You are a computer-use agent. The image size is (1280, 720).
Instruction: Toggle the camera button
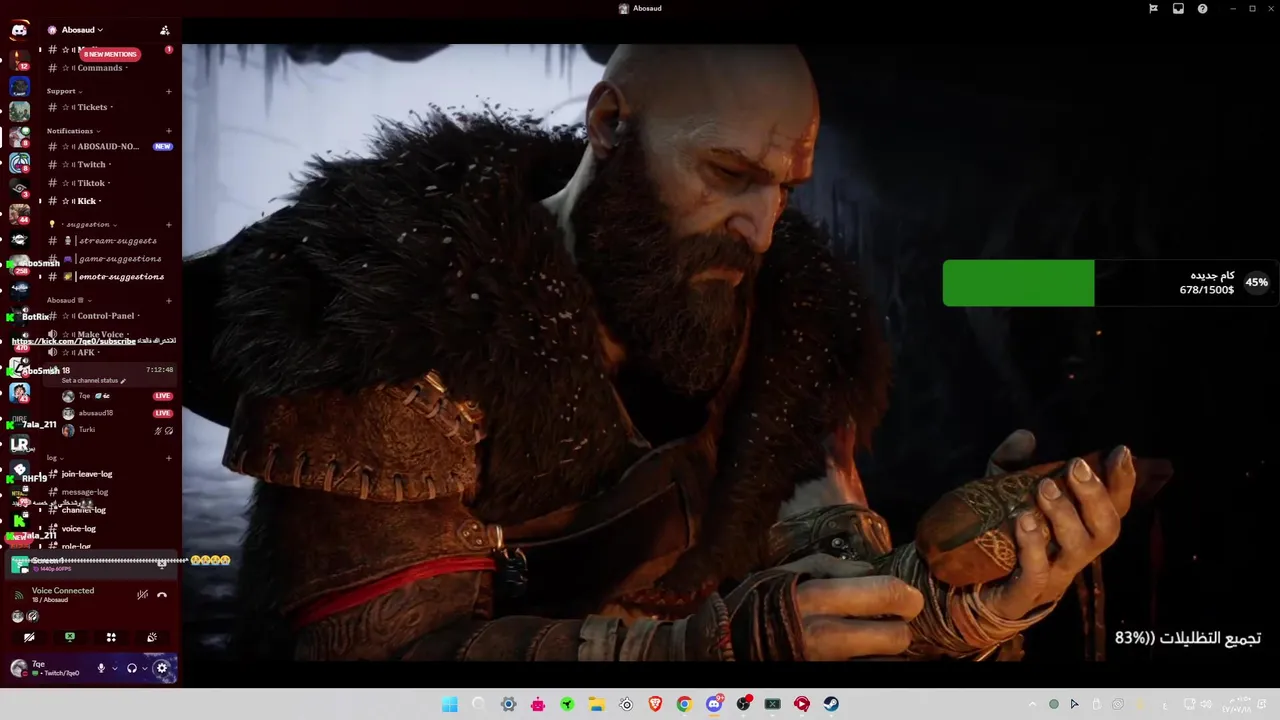tap(29, 637)
